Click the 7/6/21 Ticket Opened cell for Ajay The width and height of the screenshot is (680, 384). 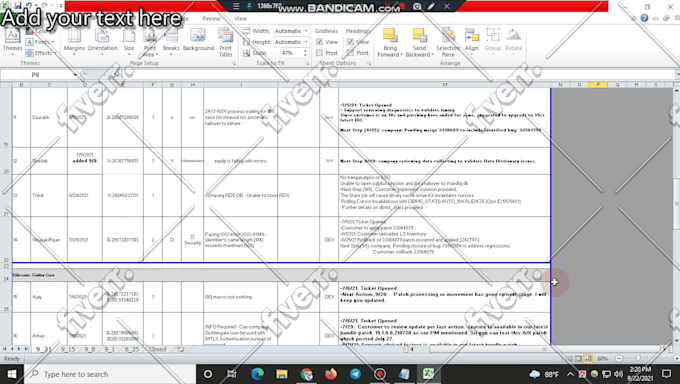pos(445,297)
